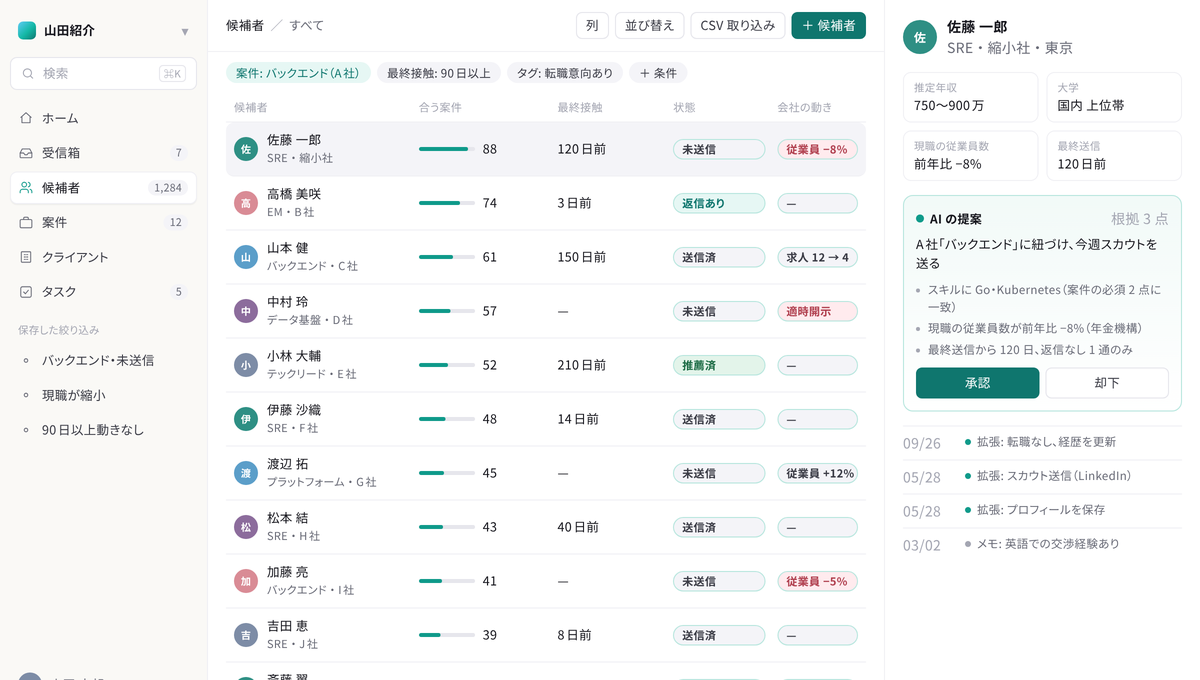This screenshot has height=680, width=1200.
Task: Click the 求人 12 → 4 company badge
Action: click(x=817, y=257)
